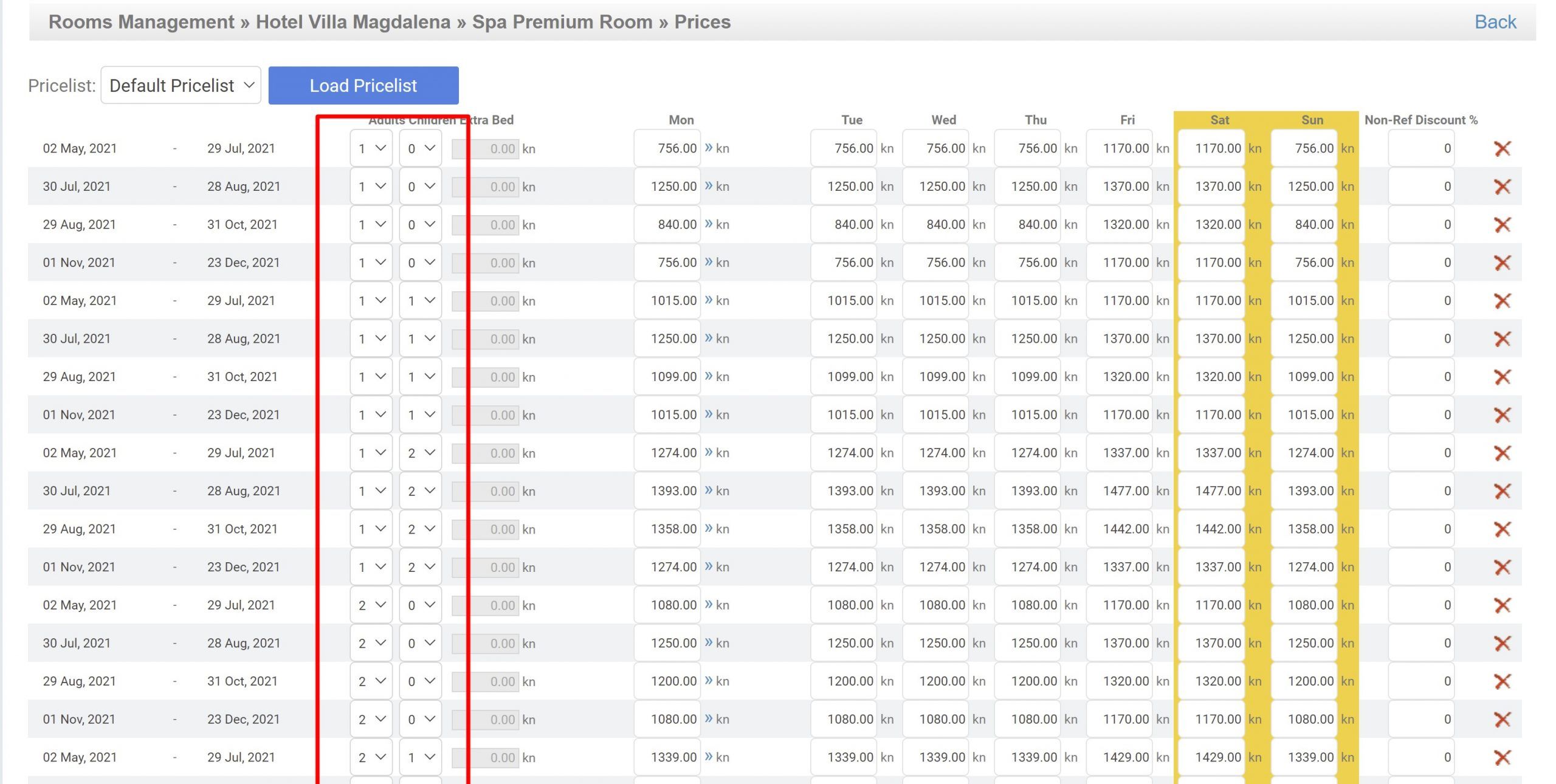Remove the row with Monday price 1393.00
The width and height of the screenshot is (1556, 784).
pyautogui.click(x=1502, y=491)
